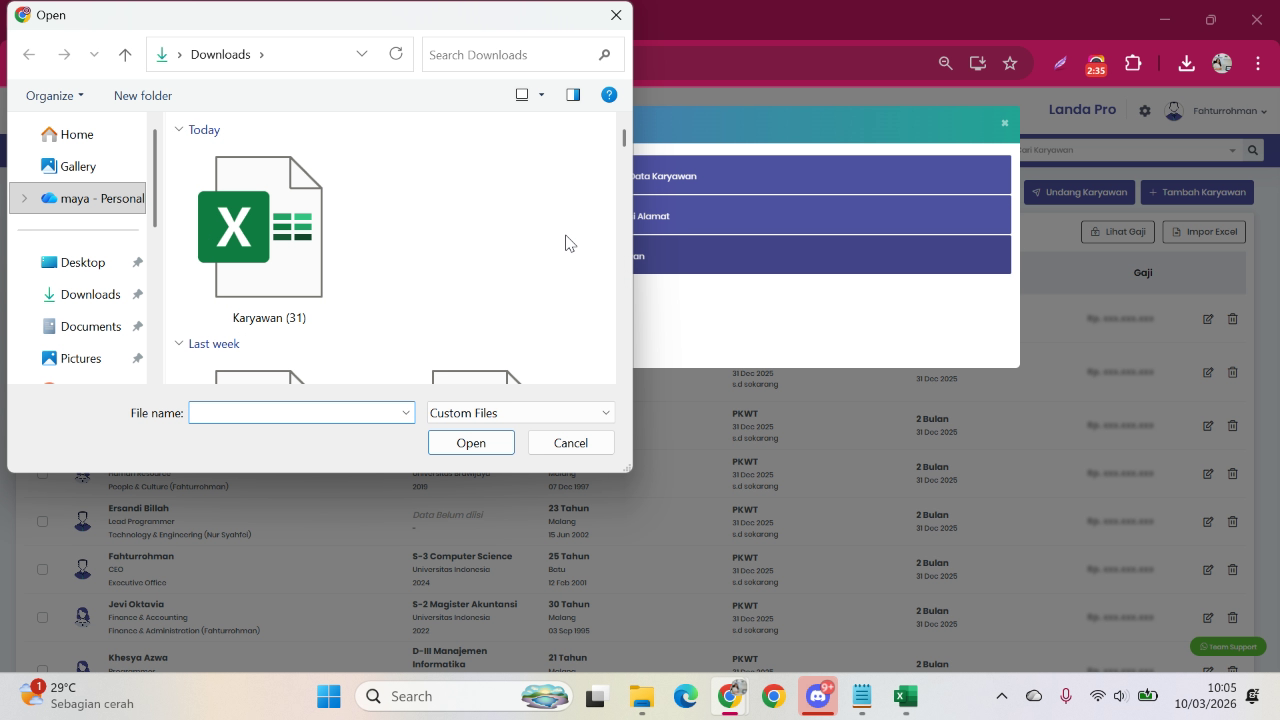
Task: Delete the Fahturrohman employee row
Action: (1232, 569)
